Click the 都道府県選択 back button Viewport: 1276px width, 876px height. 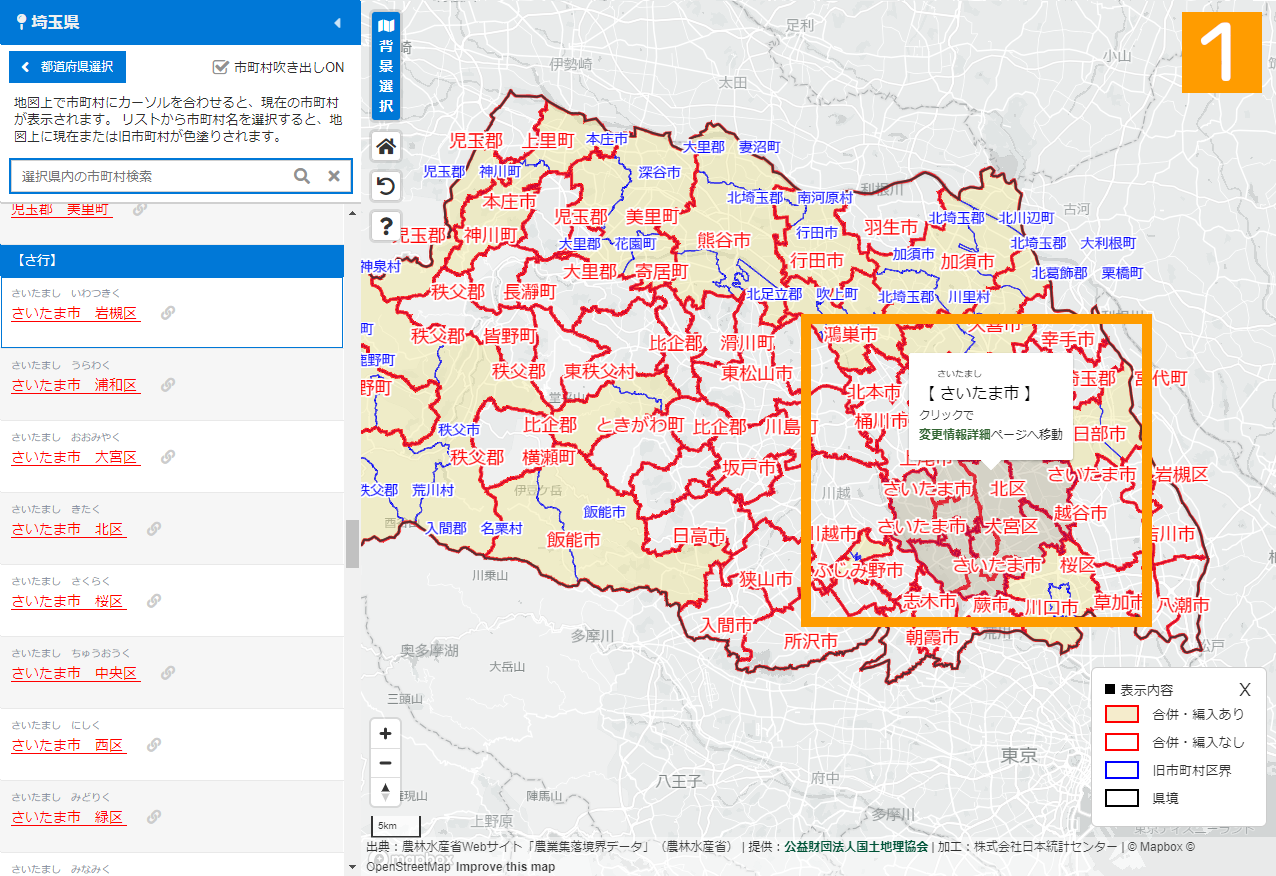[68, 68]
